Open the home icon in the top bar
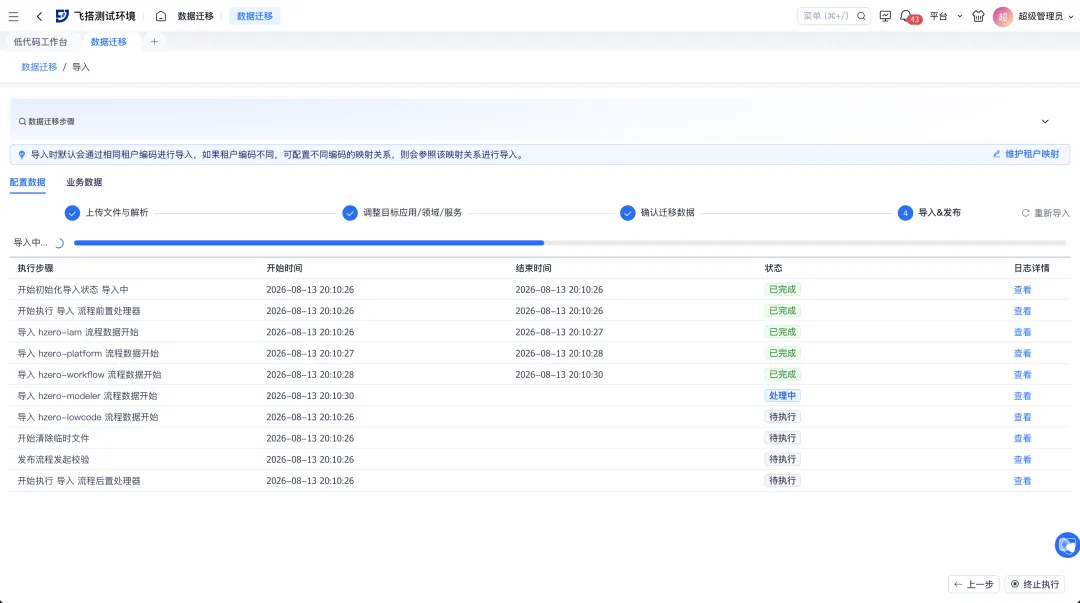Viewport: 1080px width, 603px height. tap(160, 16)
